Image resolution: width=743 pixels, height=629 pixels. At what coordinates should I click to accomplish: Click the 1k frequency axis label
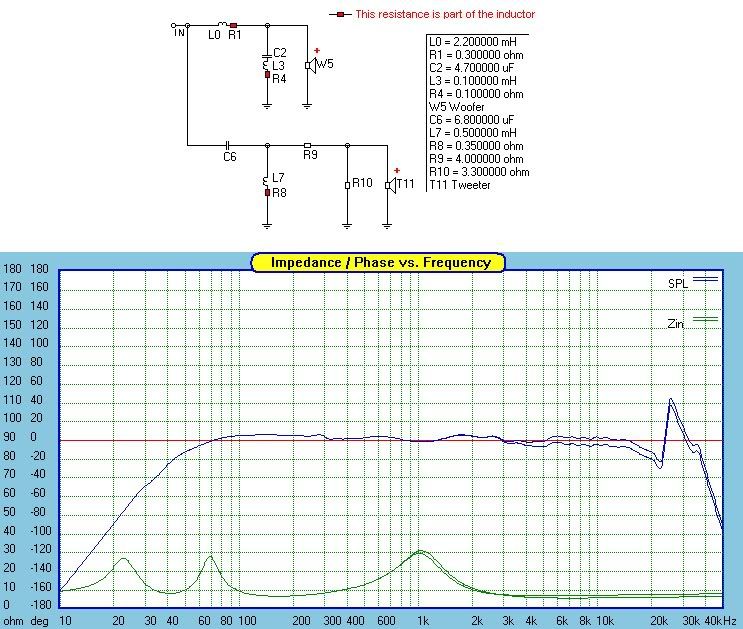(x=423, y=621)
